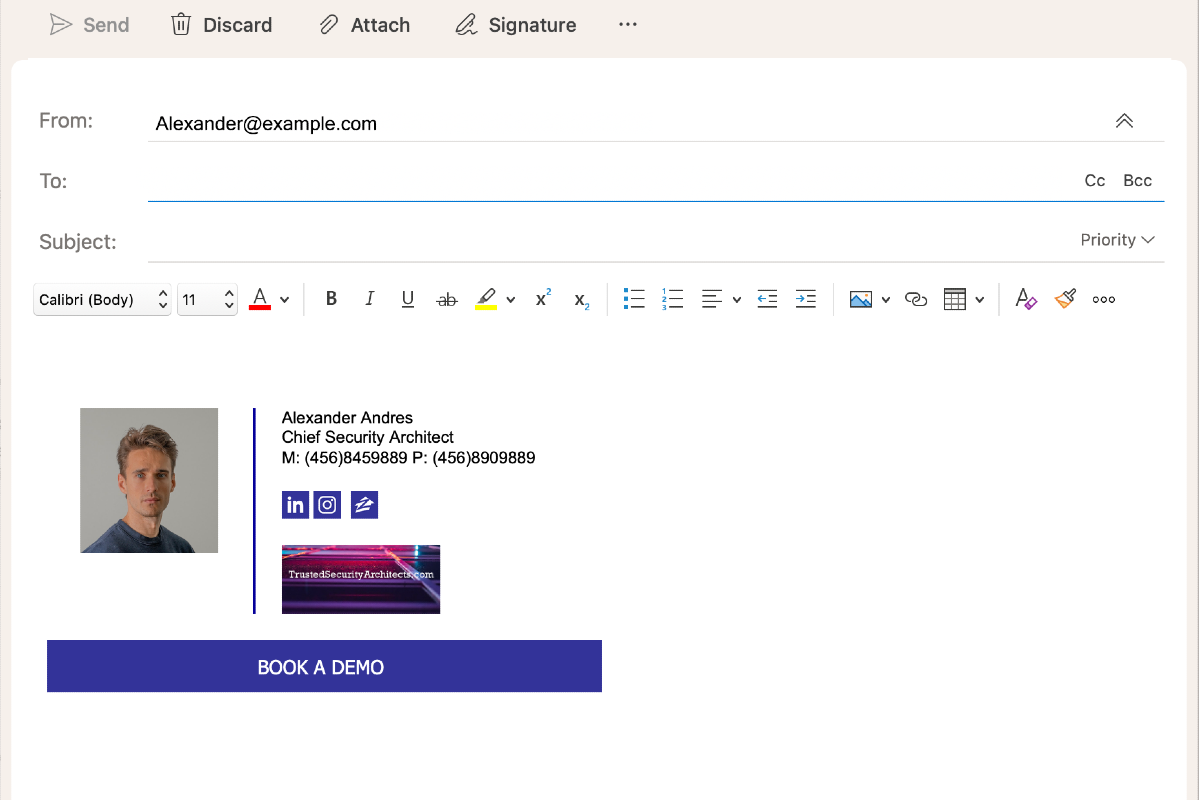Insert a hyperlink
1200x800 pixels.
pyautogui.click(x=916, y=299)
